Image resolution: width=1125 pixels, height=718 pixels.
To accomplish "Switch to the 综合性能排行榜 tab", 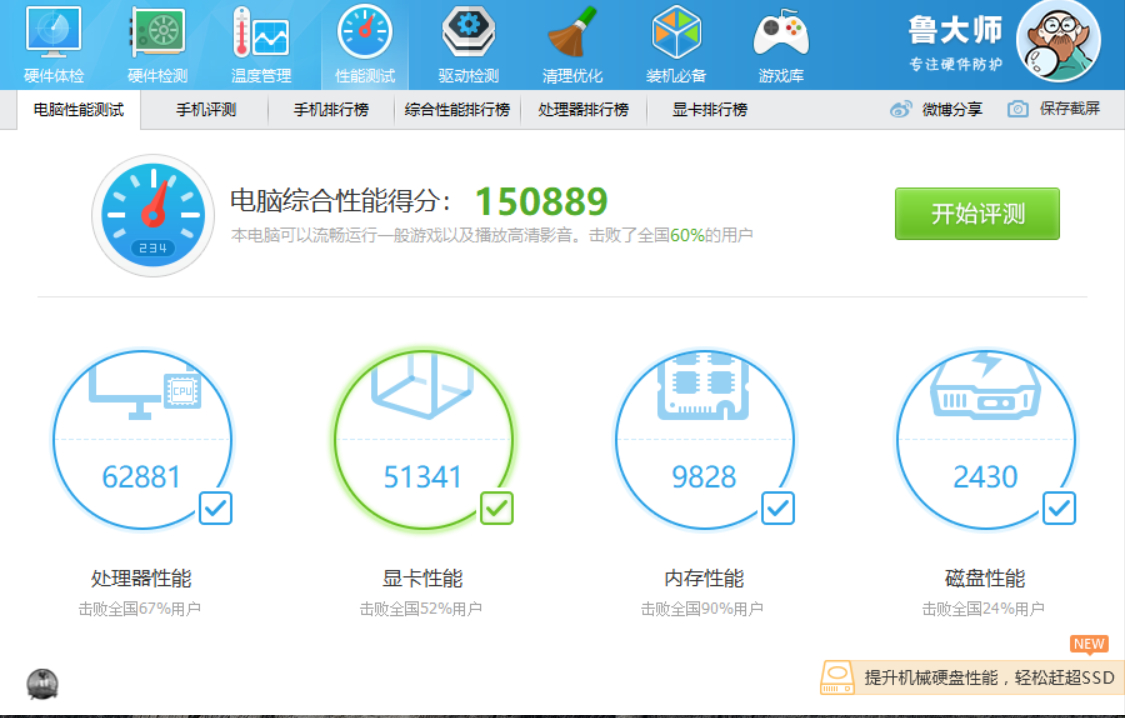I will 457,110.
